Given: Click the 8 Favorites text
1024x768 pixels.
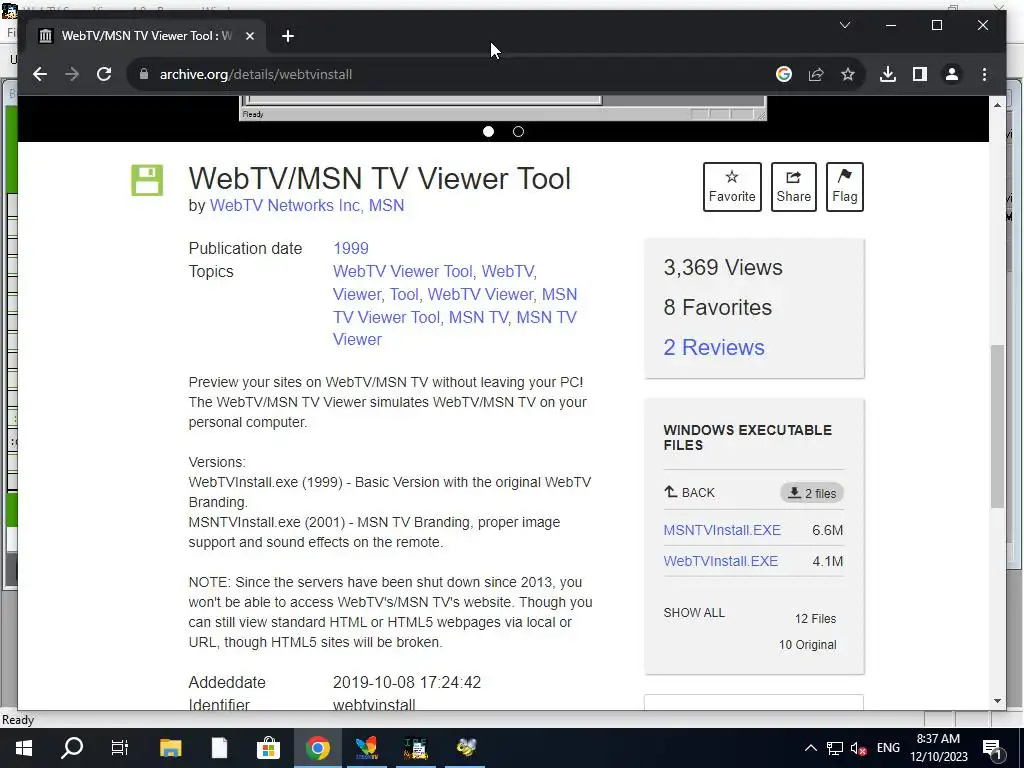Looking at the screenshot, I should (718, 307).
